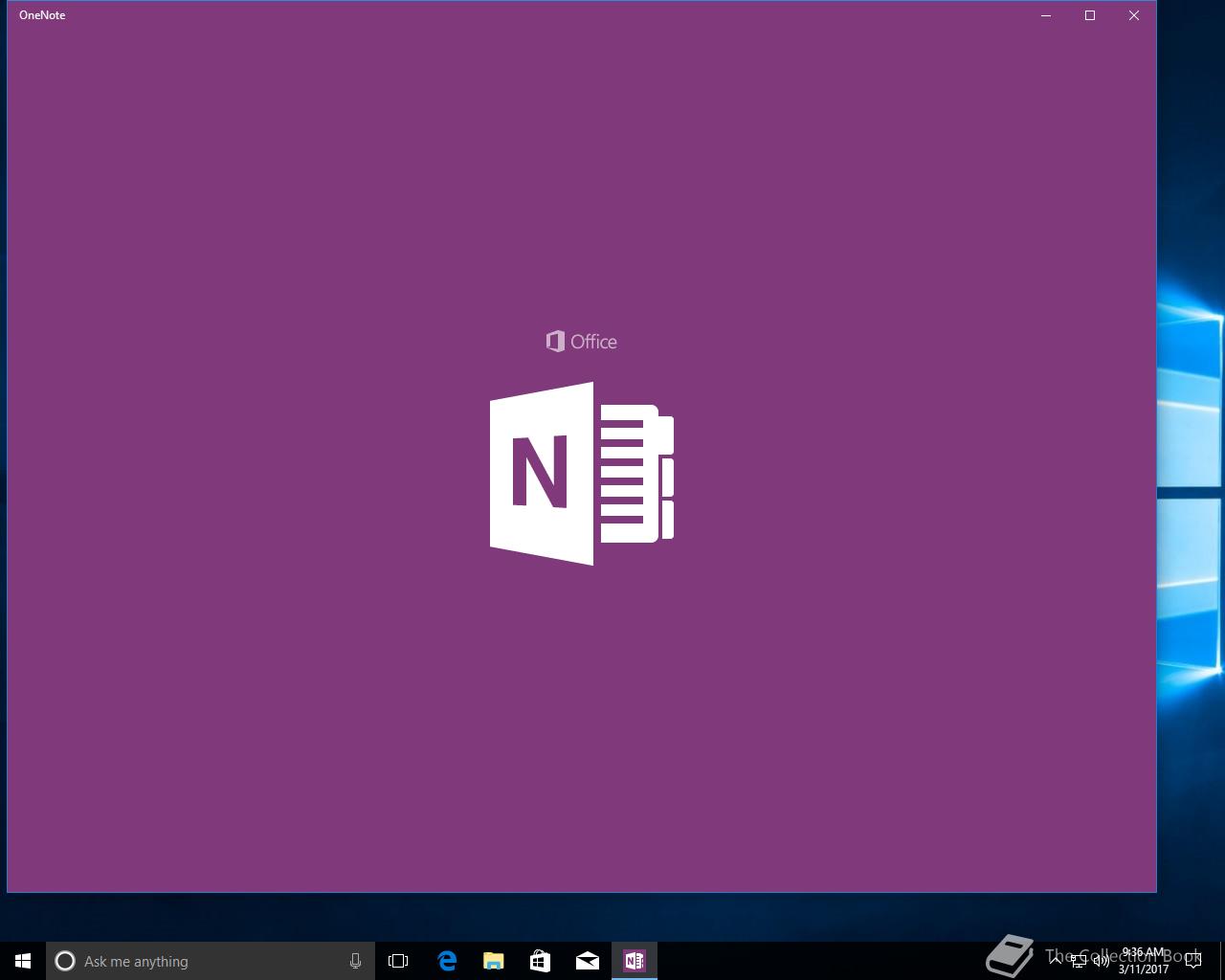
Task: Click the Show desktop sliver button
Action: (x=1222, y=961)
